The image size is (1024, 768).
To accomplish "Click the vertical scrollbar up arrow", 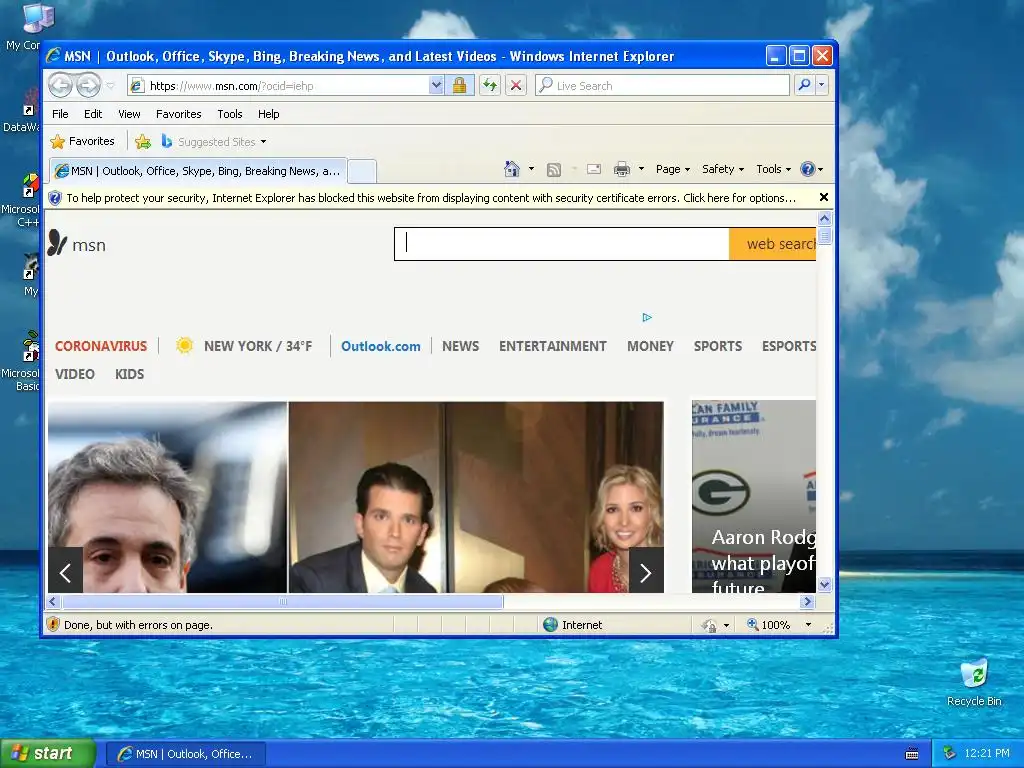I will point(824,219).
